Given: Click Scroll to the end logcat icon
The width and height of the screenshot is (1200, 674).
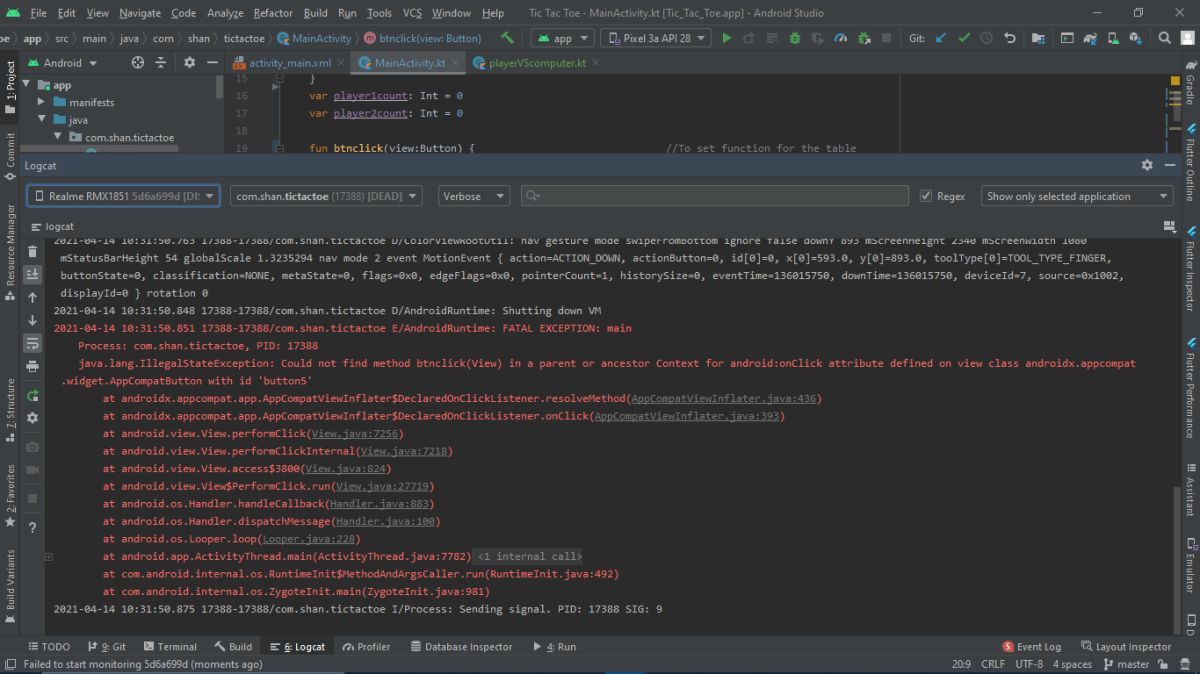Looking at the screenshot, I should coord(32,274).
